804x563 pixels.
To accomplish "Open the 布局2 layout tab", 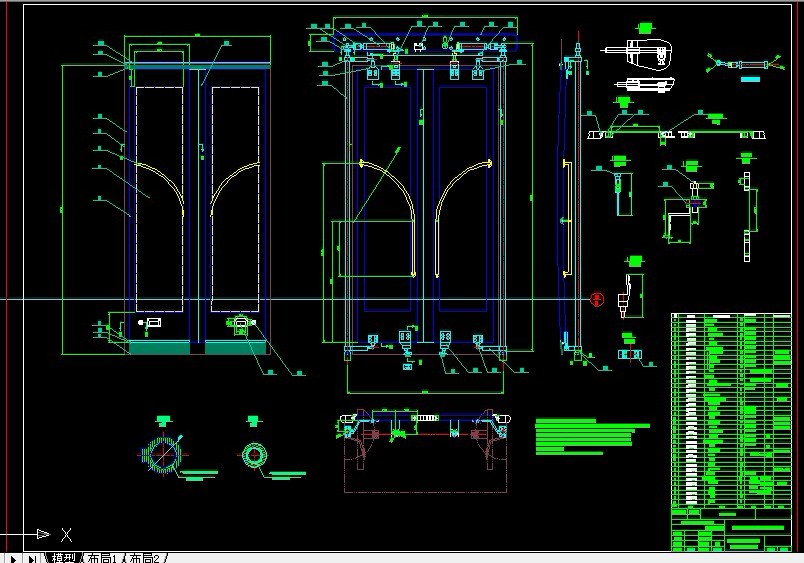I will click(145, 558).
